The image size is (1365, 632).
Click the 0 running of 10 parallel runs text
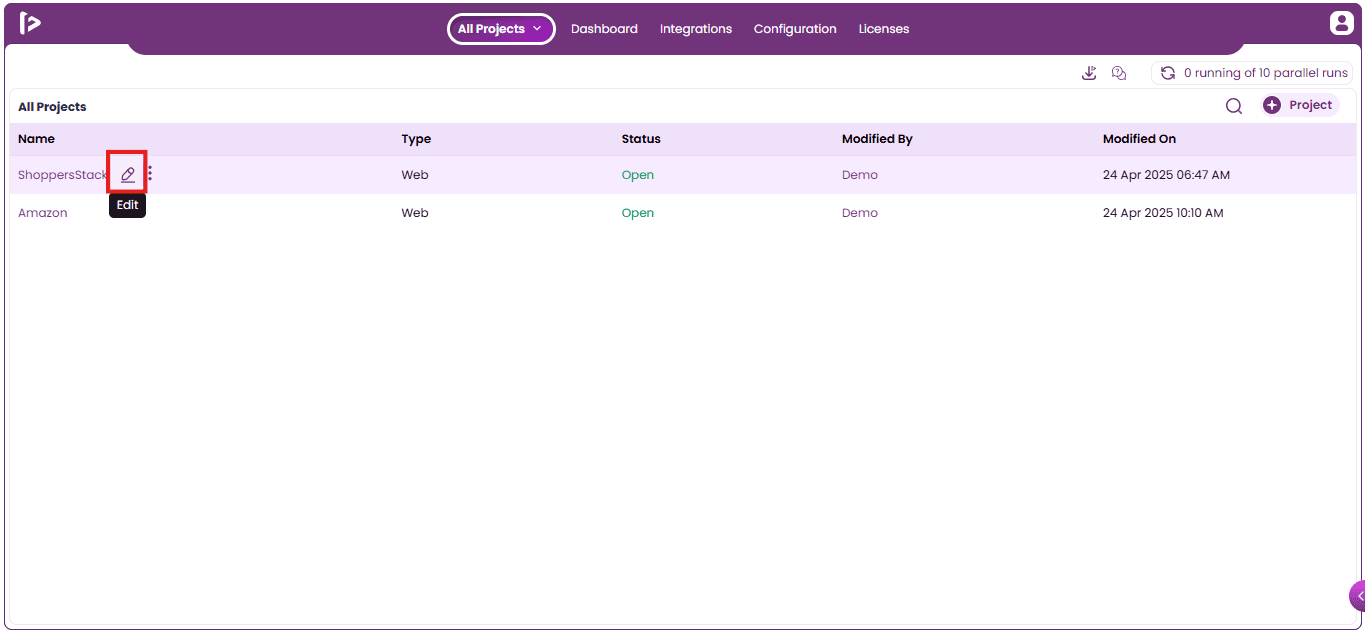pyautogui.click(x=1266, y=73)
